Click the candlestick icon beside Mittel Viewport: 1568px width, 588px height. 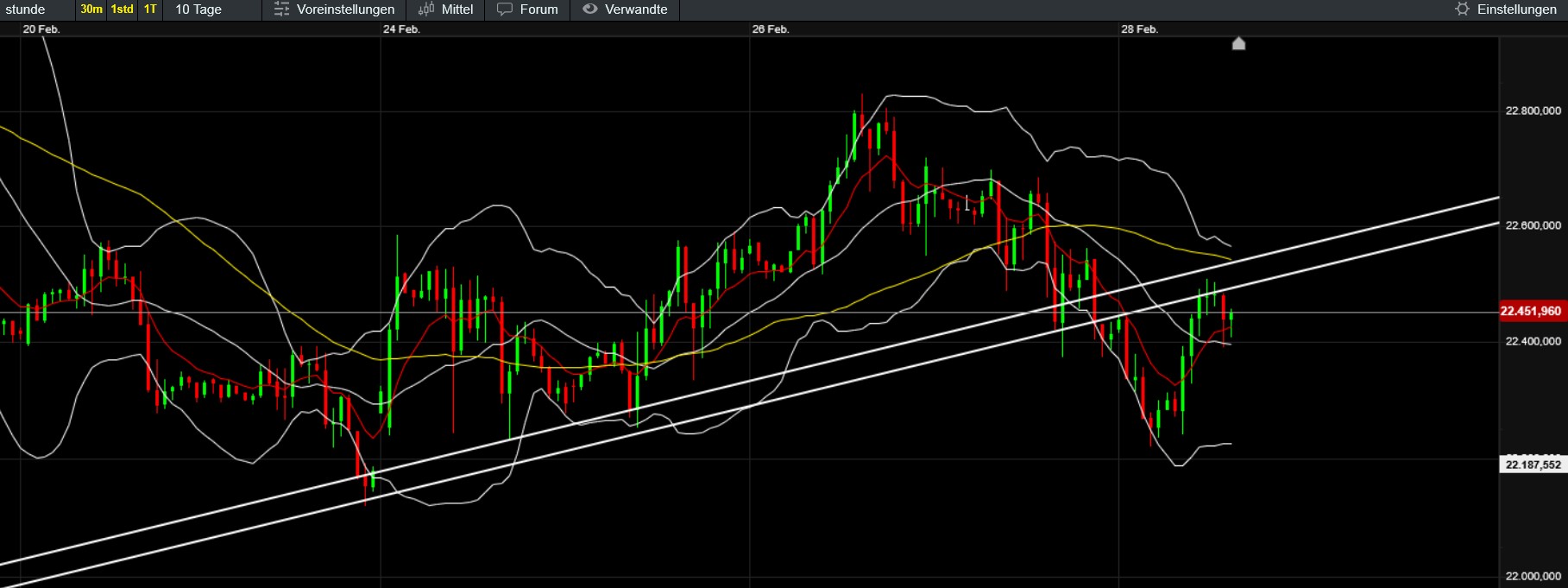(426, 9)
